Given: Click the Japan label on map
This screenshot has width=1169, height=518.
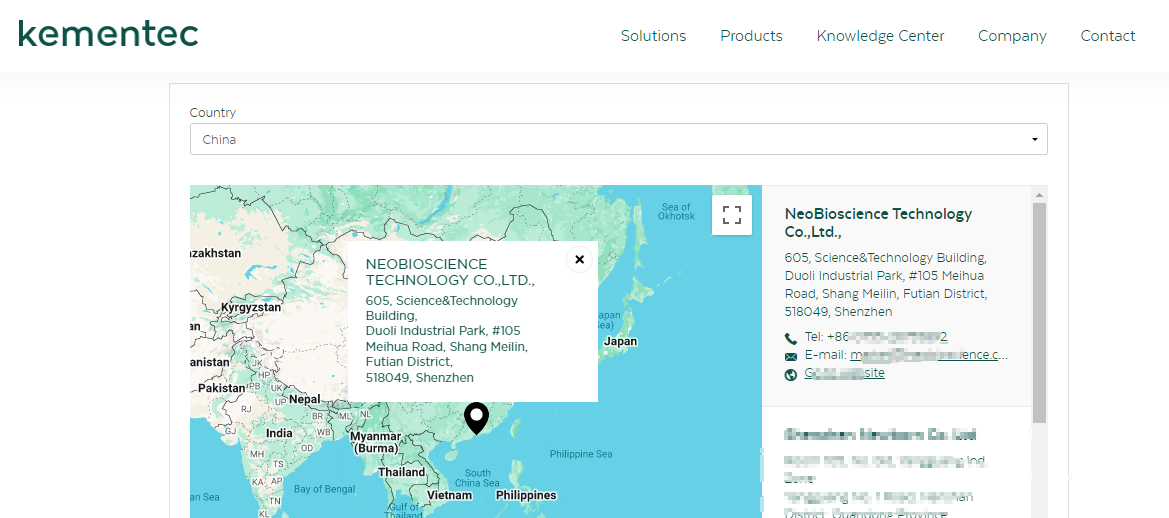Looking at the screenshot, I should click(x=620, y=341).
